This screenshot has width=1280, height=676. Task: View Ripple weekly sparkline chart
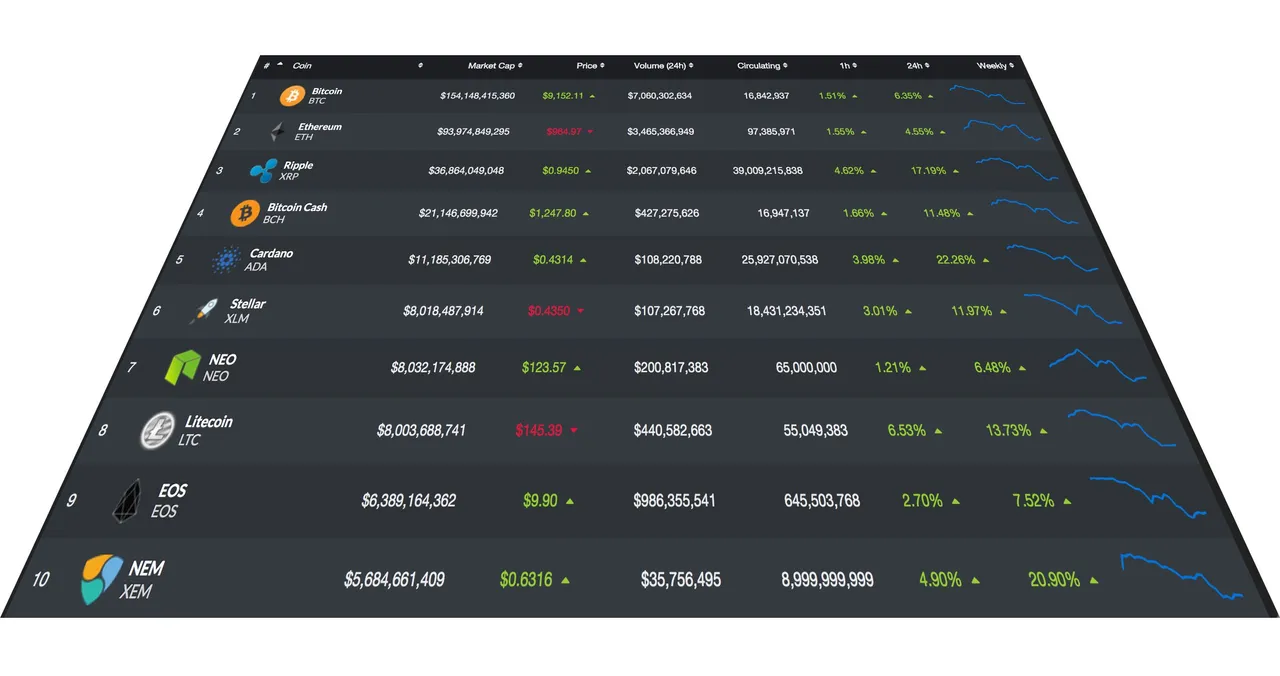(1017, 169)
